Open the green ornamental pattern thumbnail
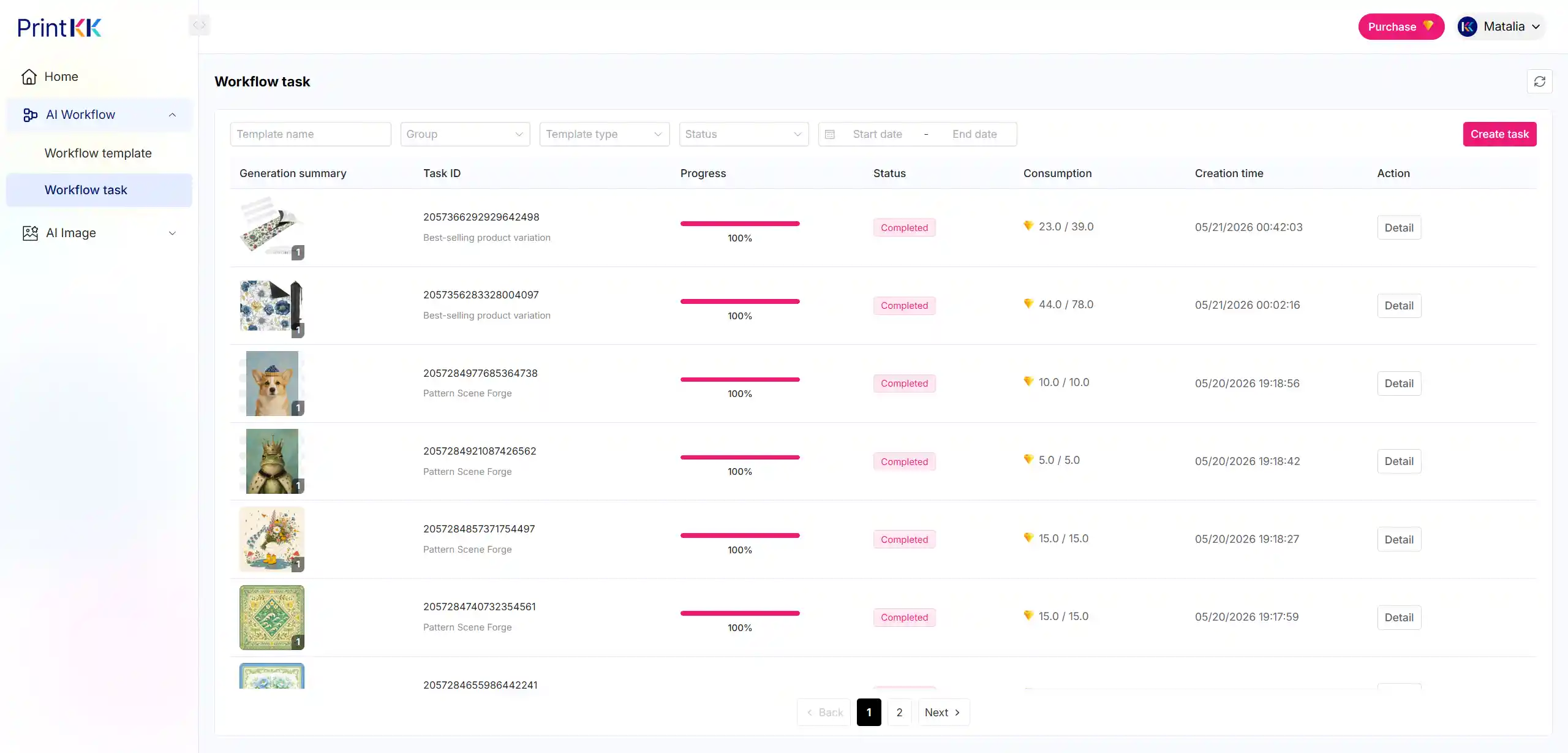This screenshot has width=1568, height=753. pos(272,617)
